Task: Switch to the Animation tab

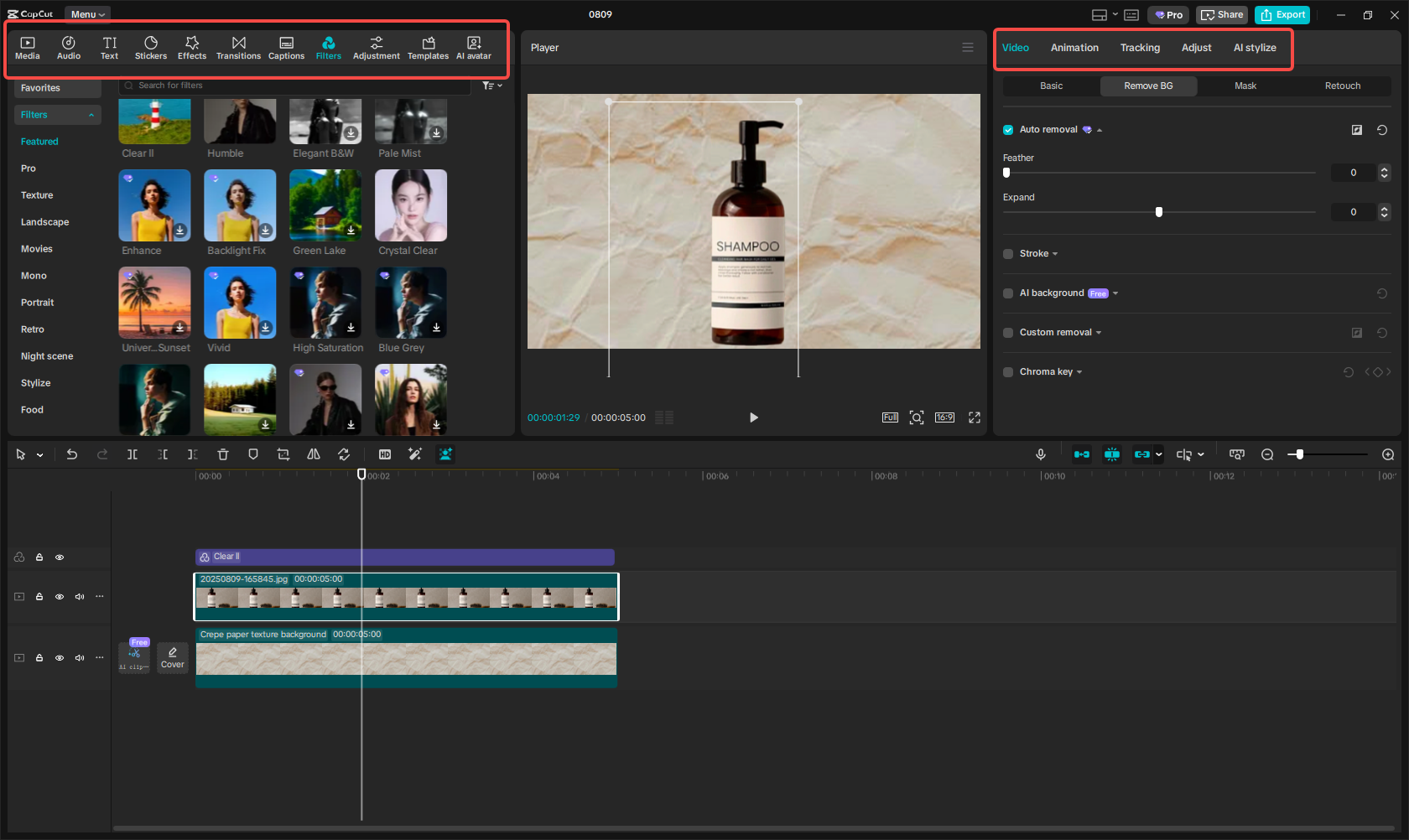Action: [1074, 48]
